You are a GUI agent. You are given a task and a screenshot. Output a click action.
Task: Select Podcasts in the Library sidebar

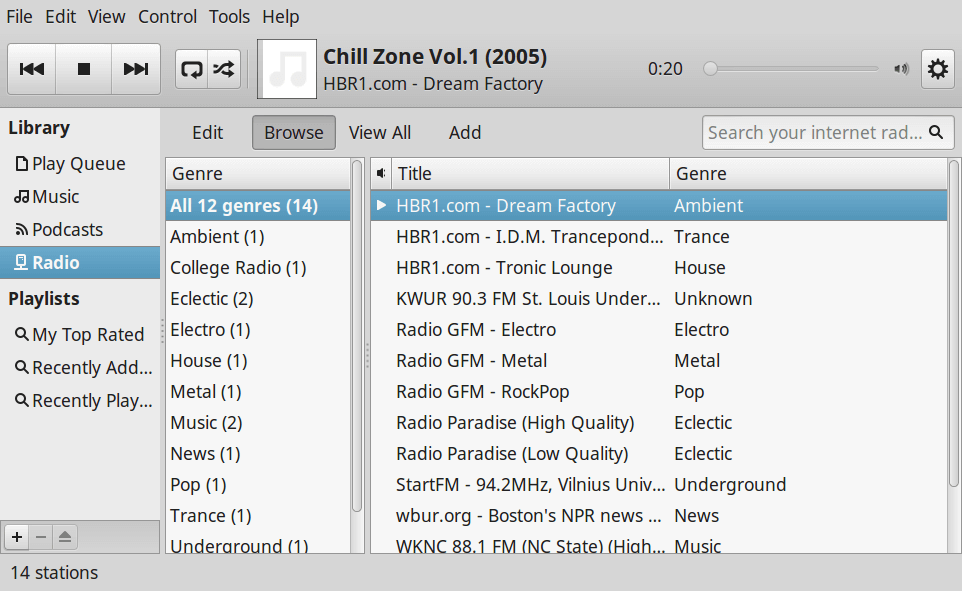click(x=67, y=230)
